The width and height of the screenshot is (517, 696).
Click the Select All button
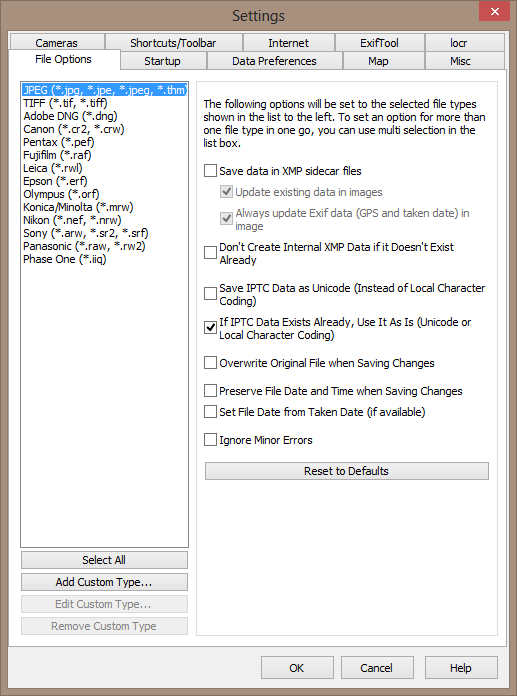click(x=104, y=560)
